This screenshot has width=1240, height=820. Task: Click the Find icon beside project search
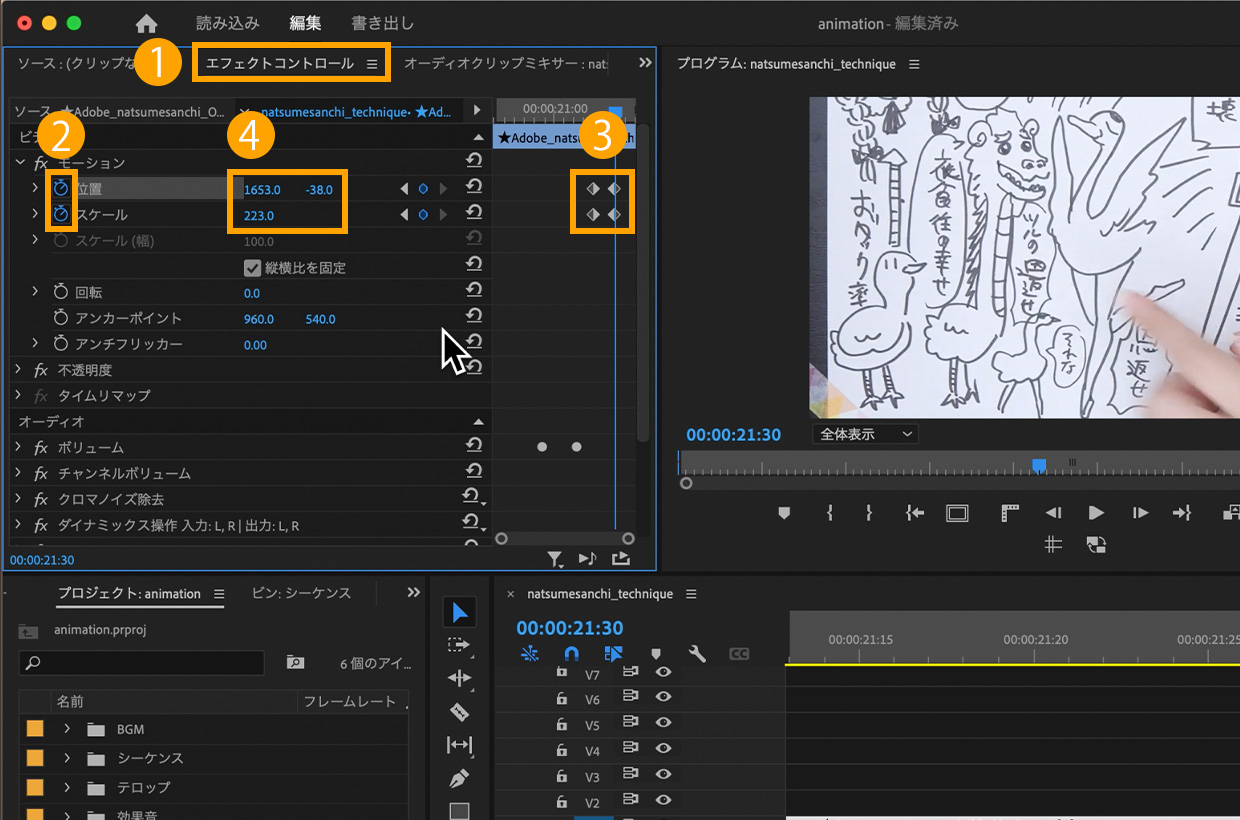[295, 663]
